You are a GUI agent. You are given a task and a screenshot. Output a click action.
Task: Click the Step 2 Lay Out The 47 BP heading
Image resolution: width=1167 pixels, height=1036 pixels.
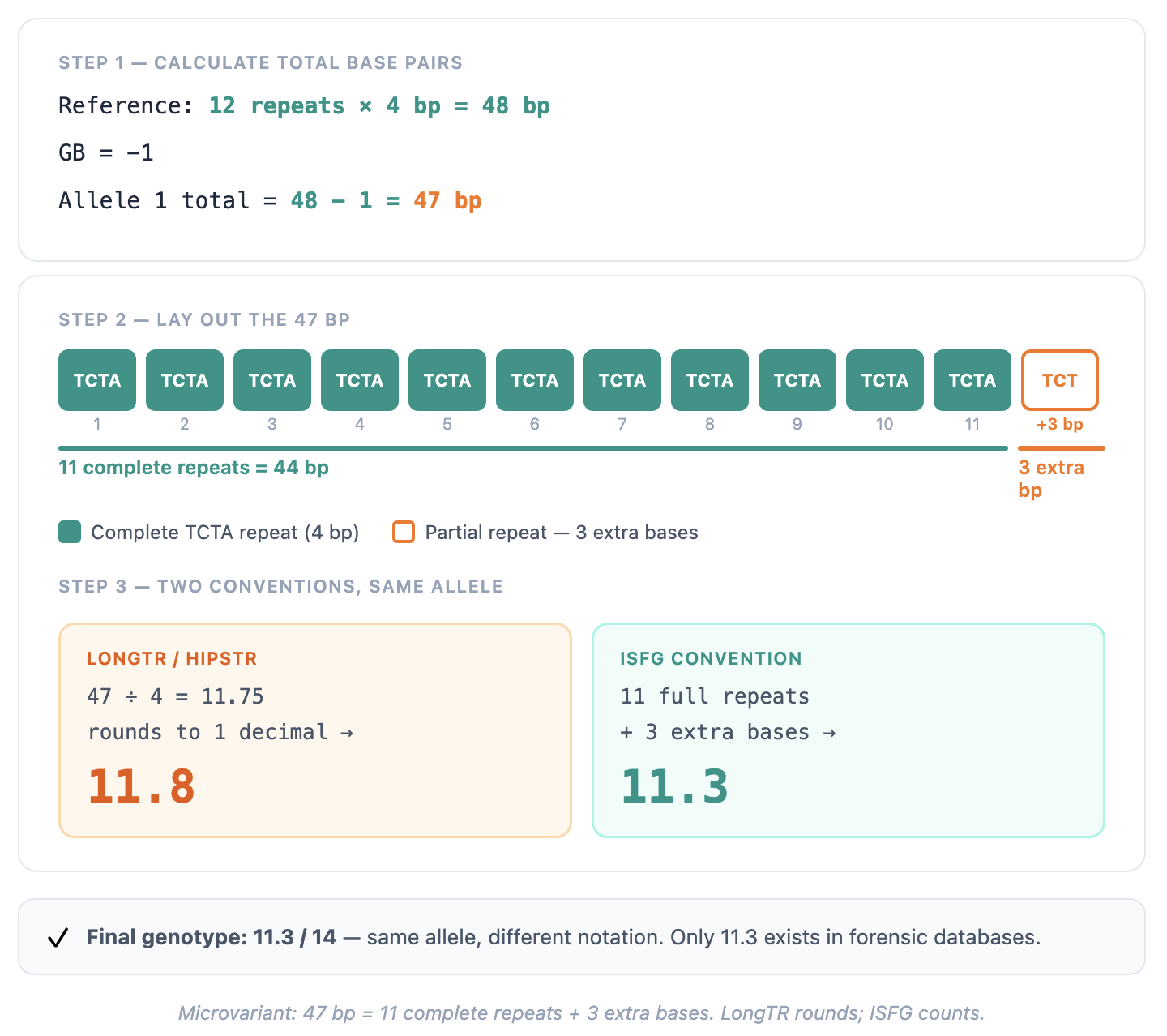click(204, 320)
